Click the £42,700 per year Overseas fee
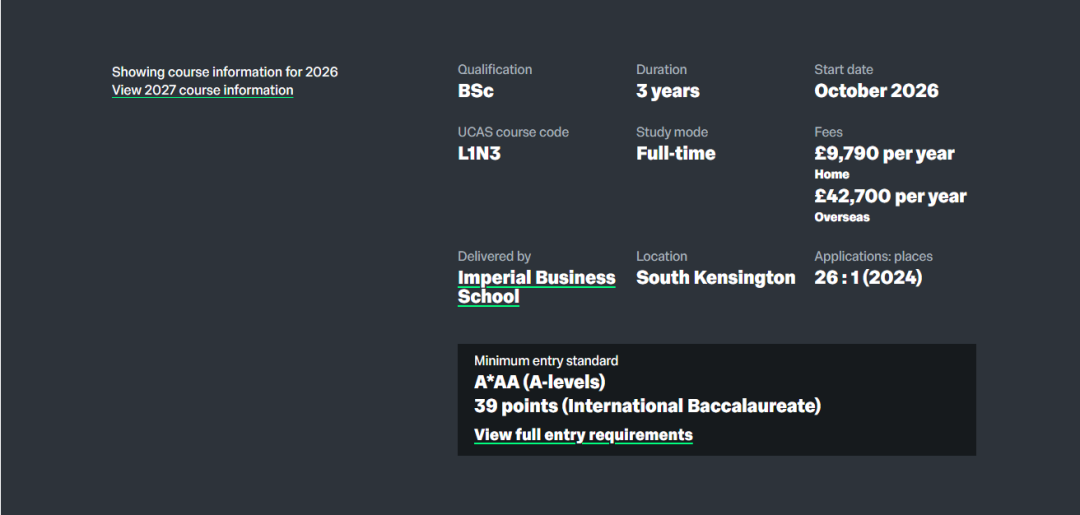Viewport: 1080px width, 515px height. [x=890, y=196]
